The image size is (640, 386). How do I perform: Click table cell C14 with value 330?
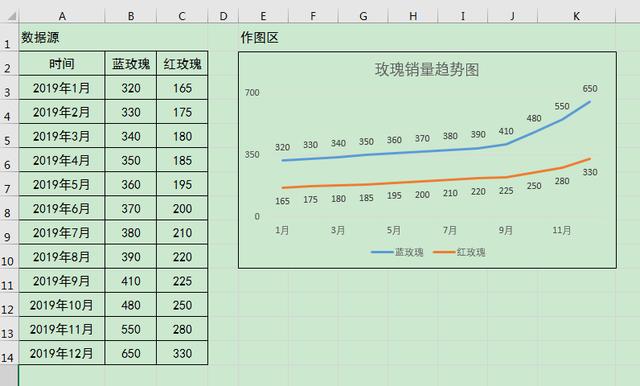pyautogui.click(x=182, y=353)
